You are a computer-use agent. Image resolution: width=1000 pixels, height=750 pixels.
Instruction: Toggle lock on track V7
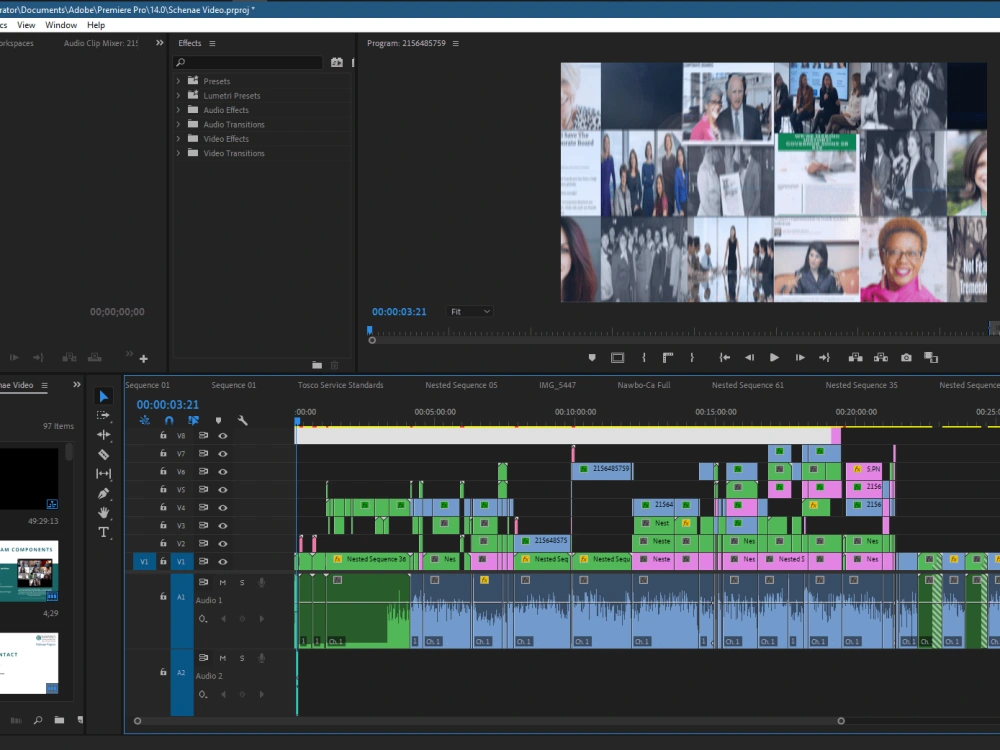coord(163,453)
